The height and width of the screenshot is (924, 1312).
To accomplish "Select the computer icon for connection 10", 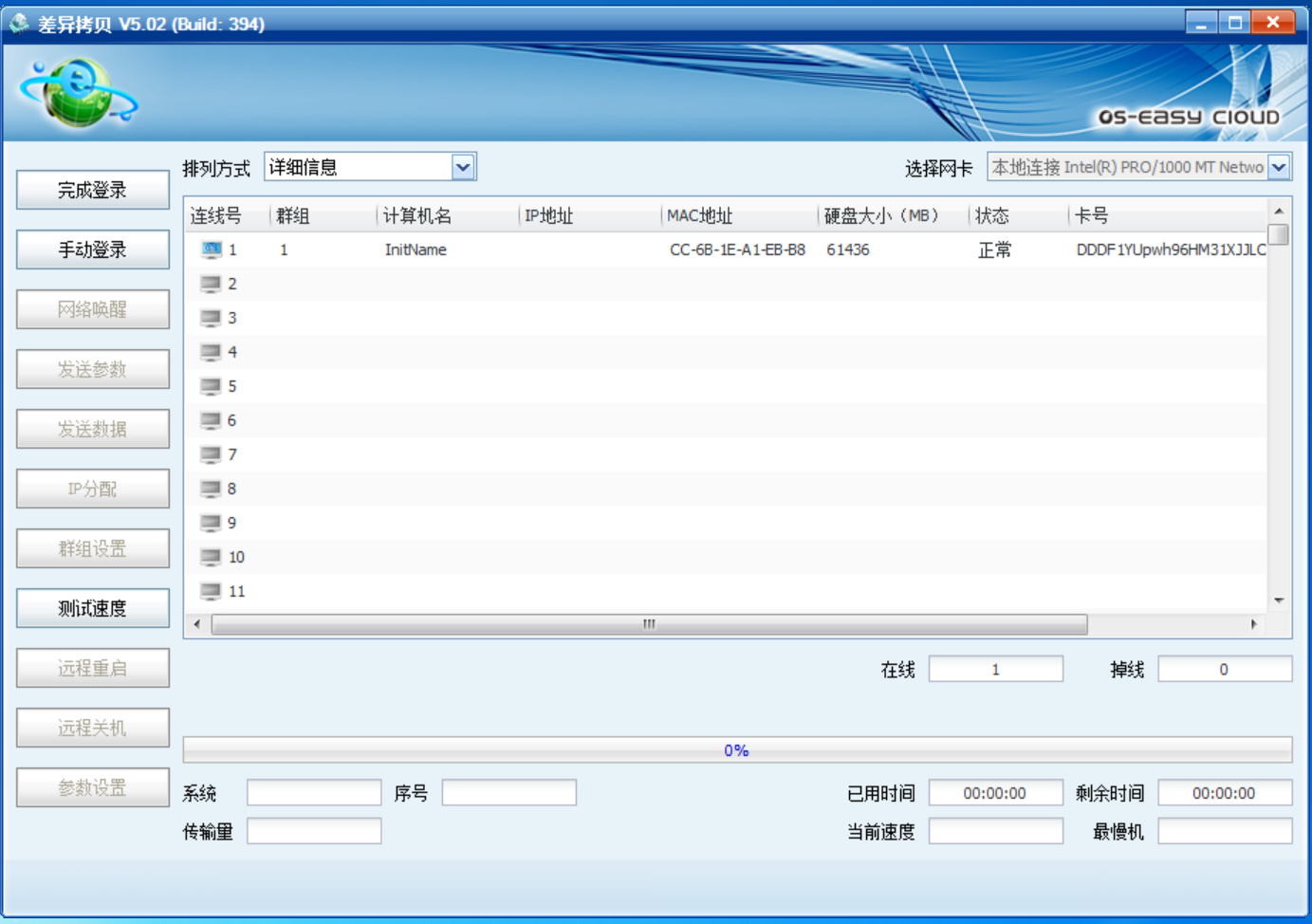I will coord(211,557).
